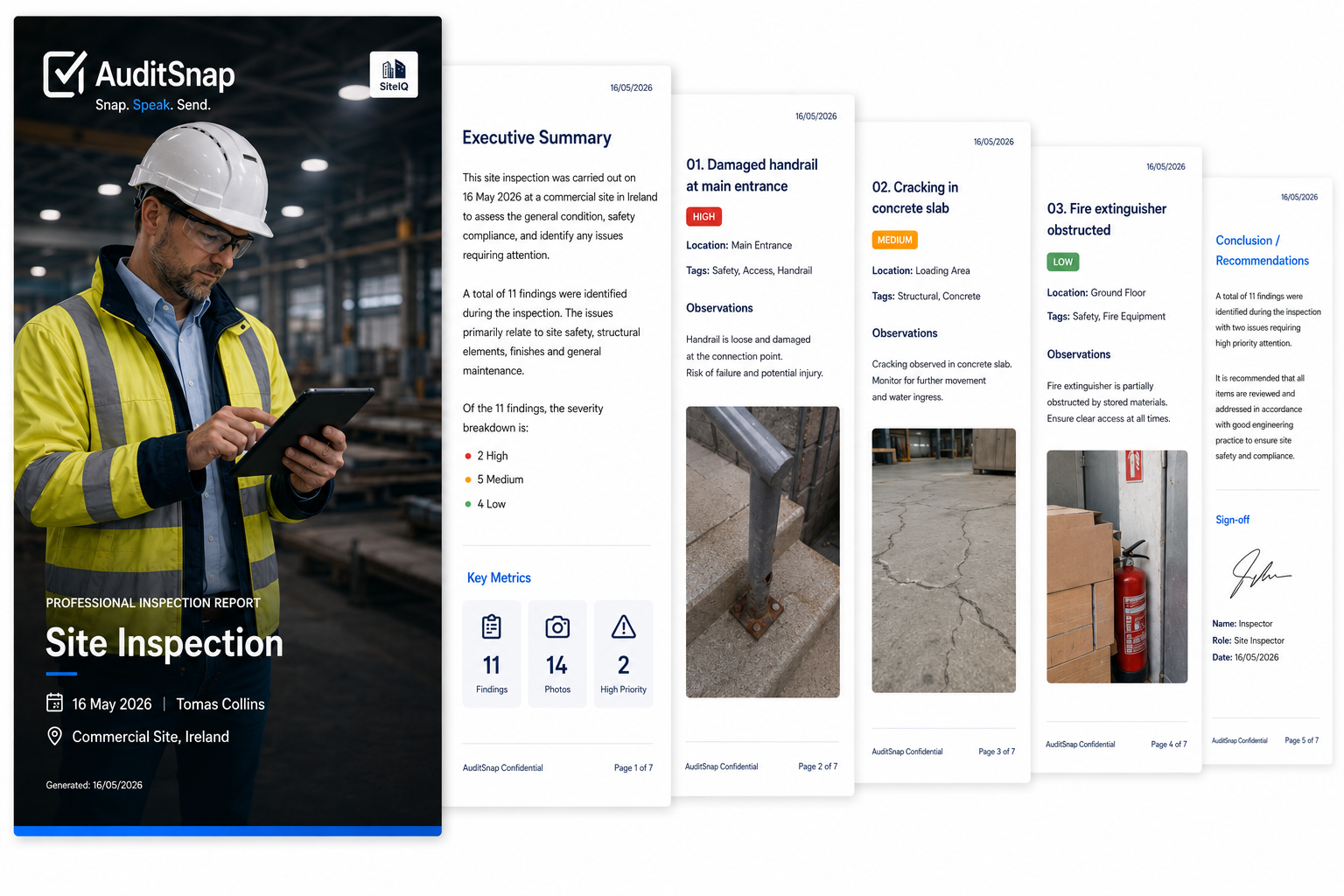Open the obstructed fire extinguisher photo
This screenshot has width=1344, height=896.
click(x=1117, y=566)
